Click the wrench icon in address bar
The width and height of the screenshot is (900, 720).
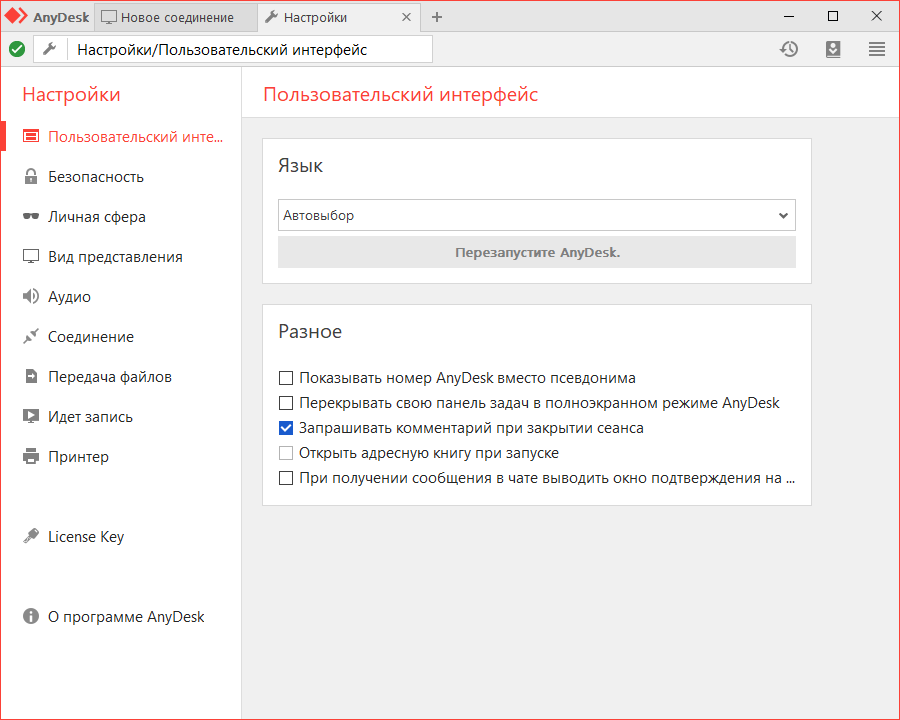click(50, 49)
